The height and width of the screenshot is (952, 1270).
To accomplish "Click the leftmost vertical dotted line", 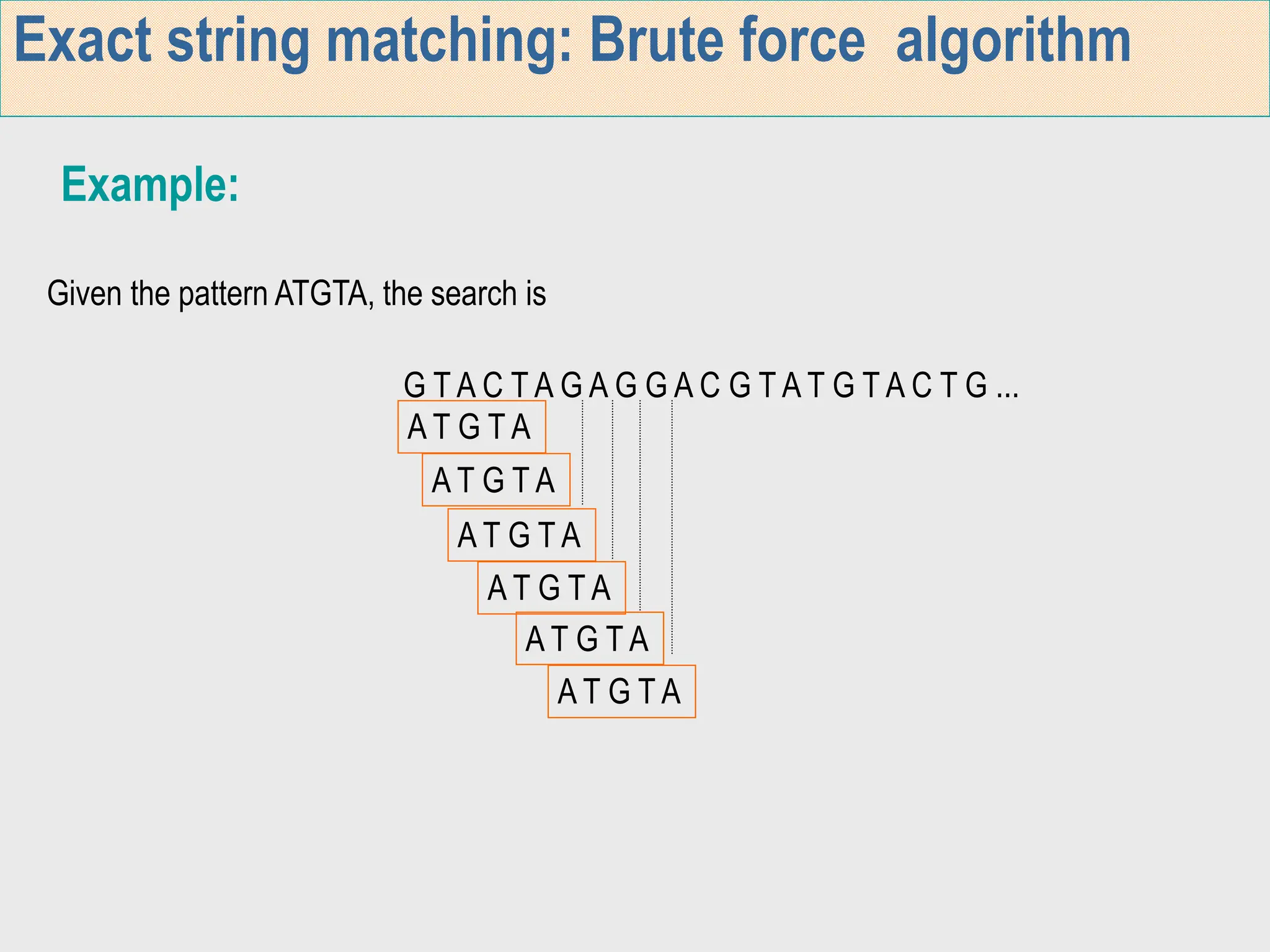I will click(582, 452).
